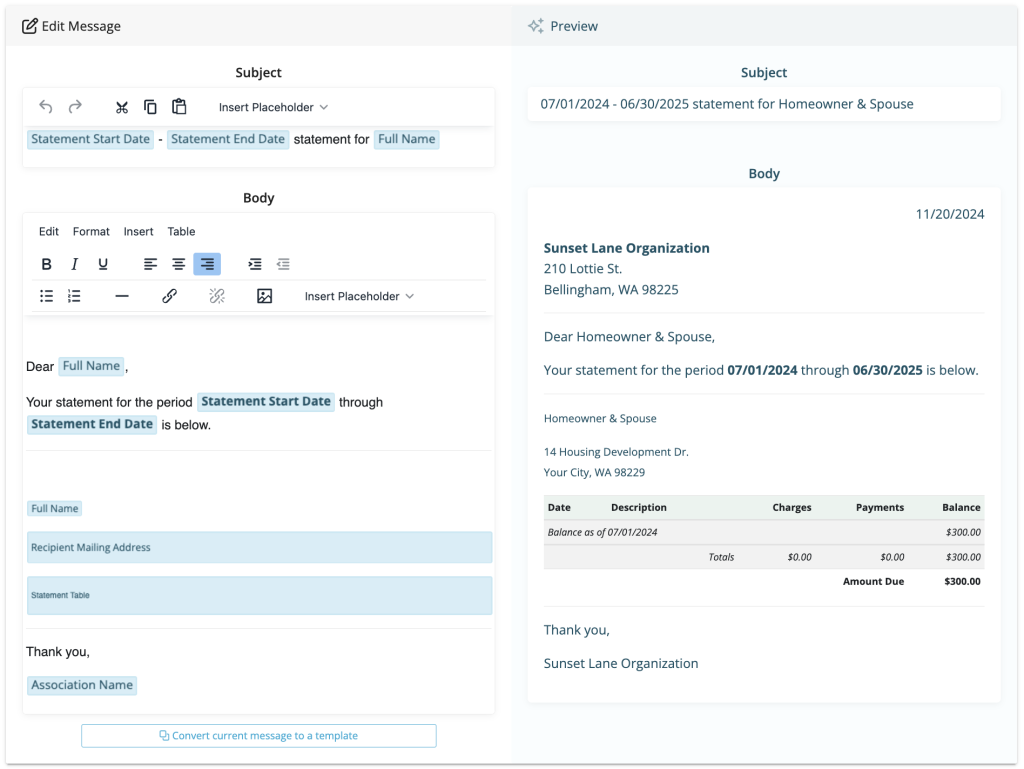The width and height of the screenshot is (1024, 769).
Task: Open the Format menu in the Body editor
Action: pyautogui.click(x=91, y=231)
